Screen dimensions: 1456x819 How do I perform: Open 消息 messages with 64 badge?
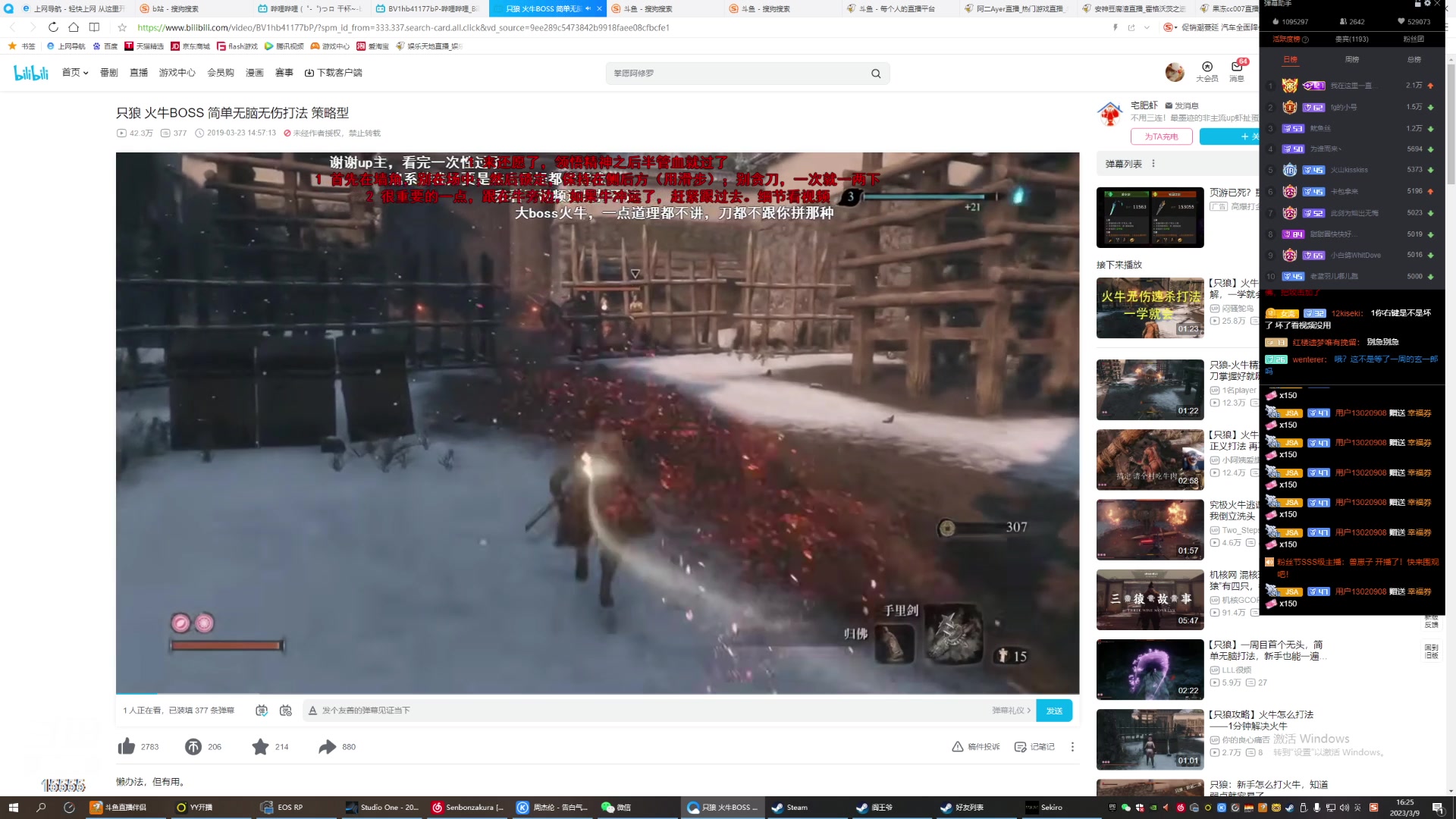(x=1238, y=71)
